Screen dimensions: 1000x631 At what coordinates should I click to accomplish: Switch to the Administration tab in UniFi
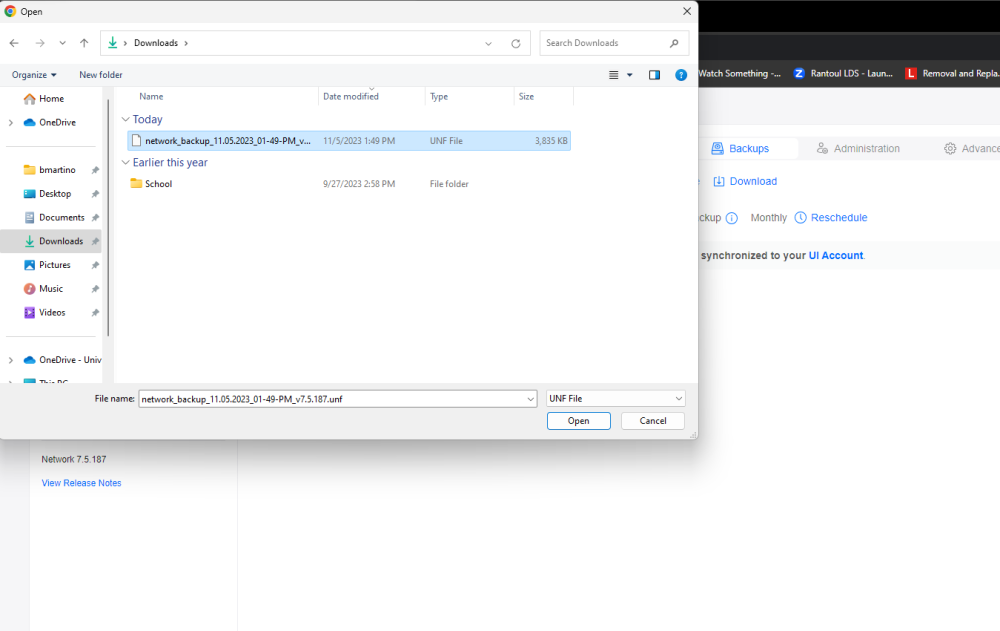[858, 149]
